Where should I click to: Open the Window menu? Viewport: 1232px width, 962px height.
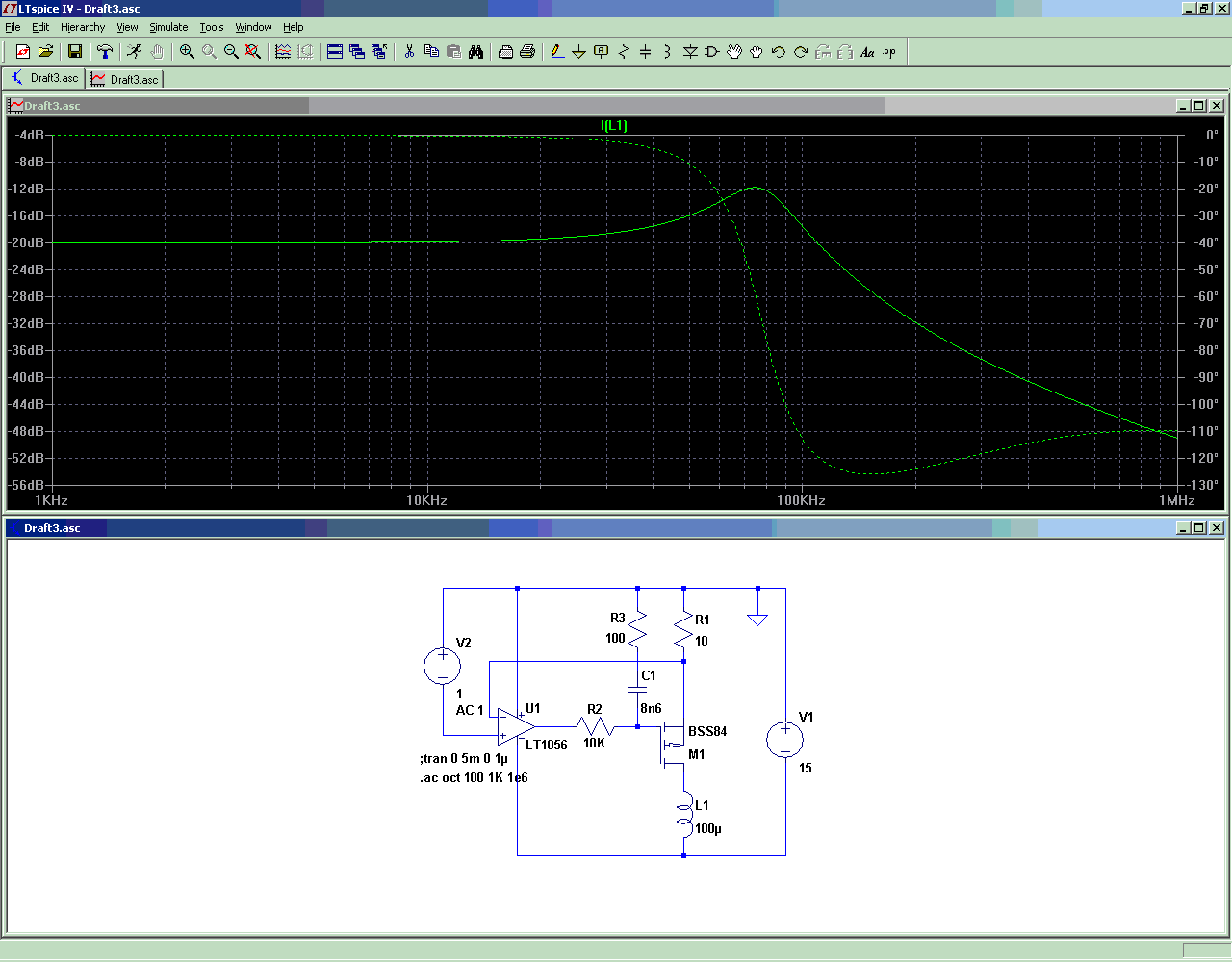253,27
